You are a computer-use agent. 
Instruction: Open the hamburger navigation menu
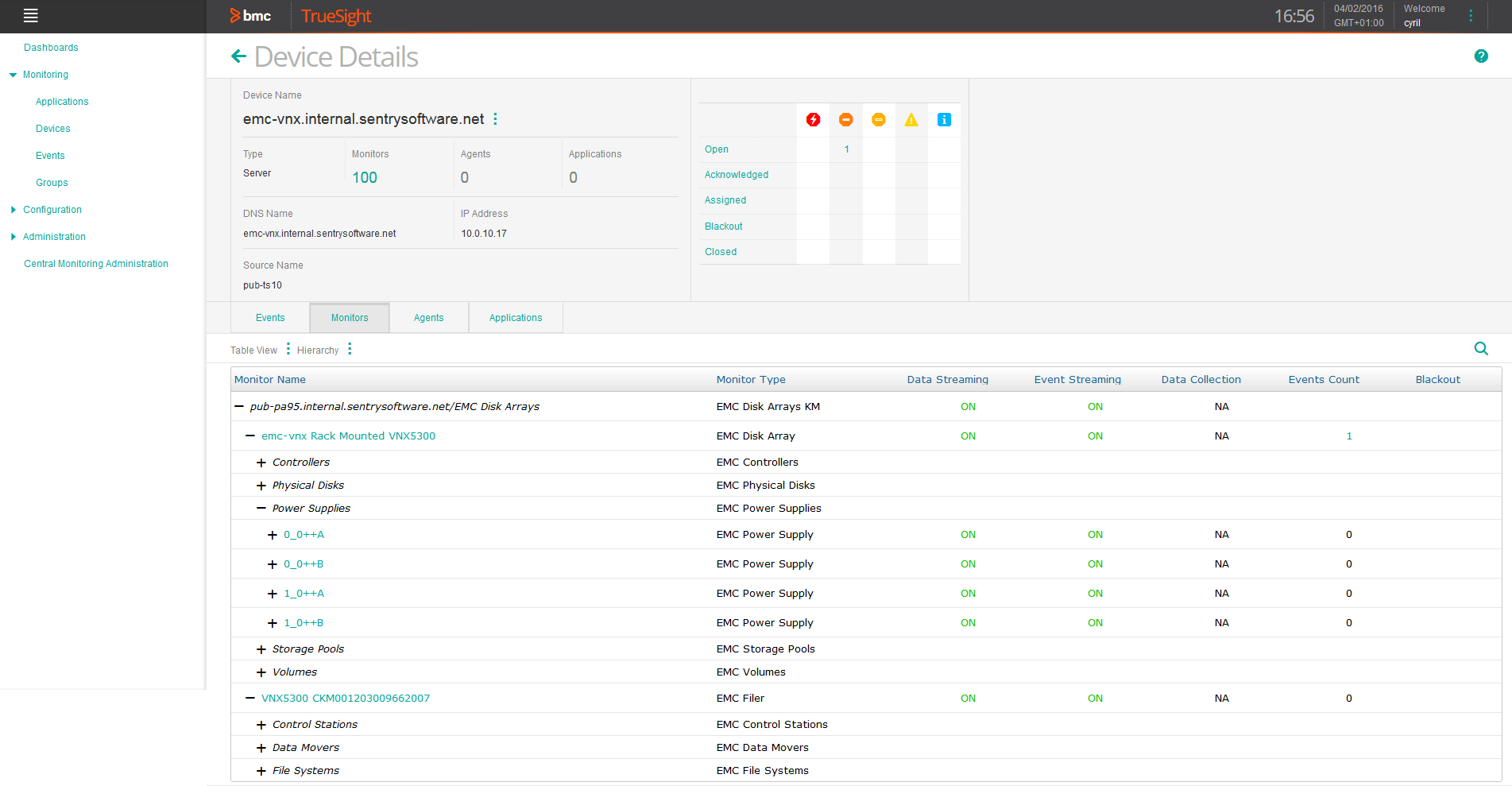[x=31, y=15]
